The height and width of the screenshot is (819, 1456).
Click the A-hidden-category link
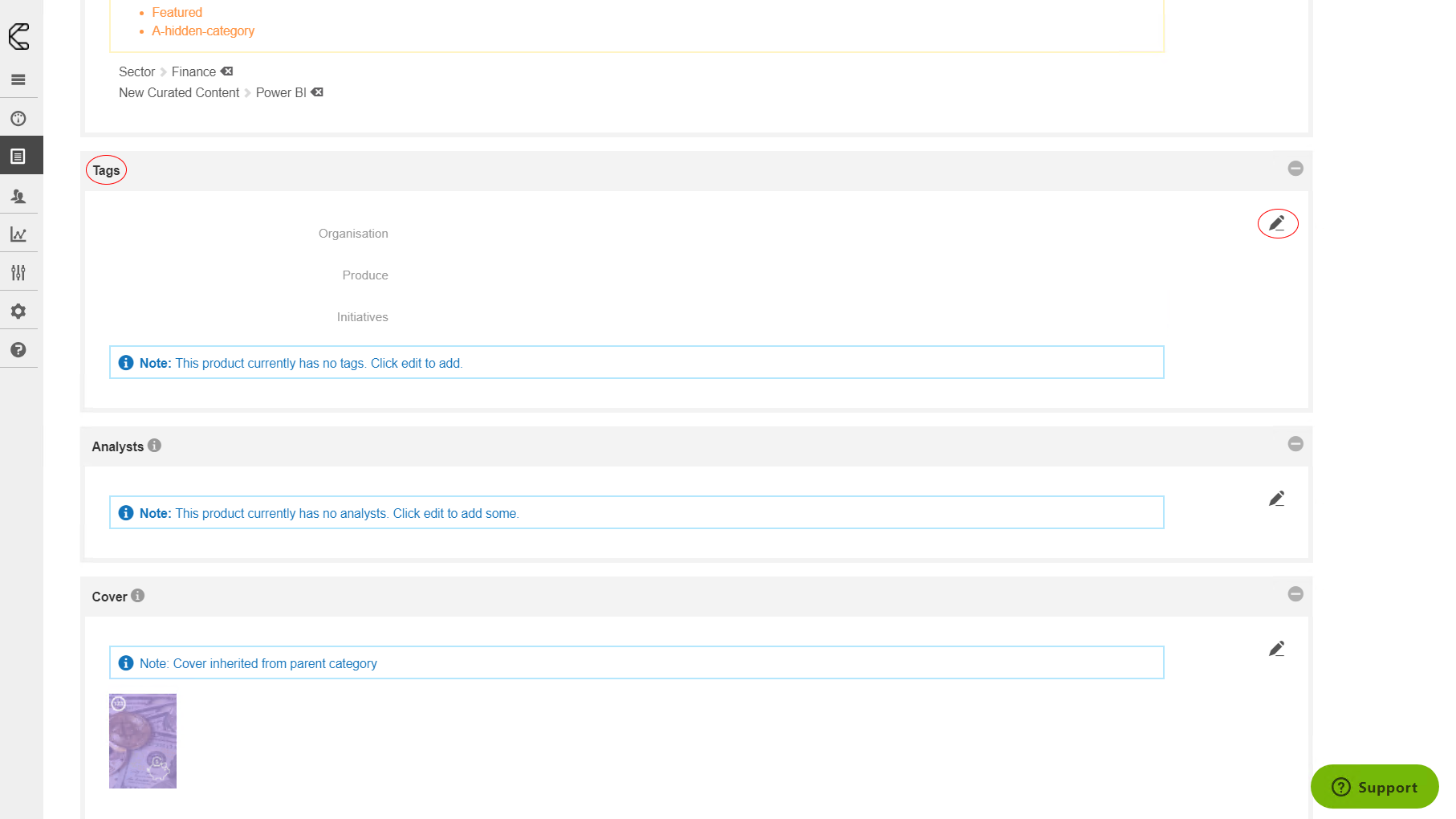(x=203, y=31)
